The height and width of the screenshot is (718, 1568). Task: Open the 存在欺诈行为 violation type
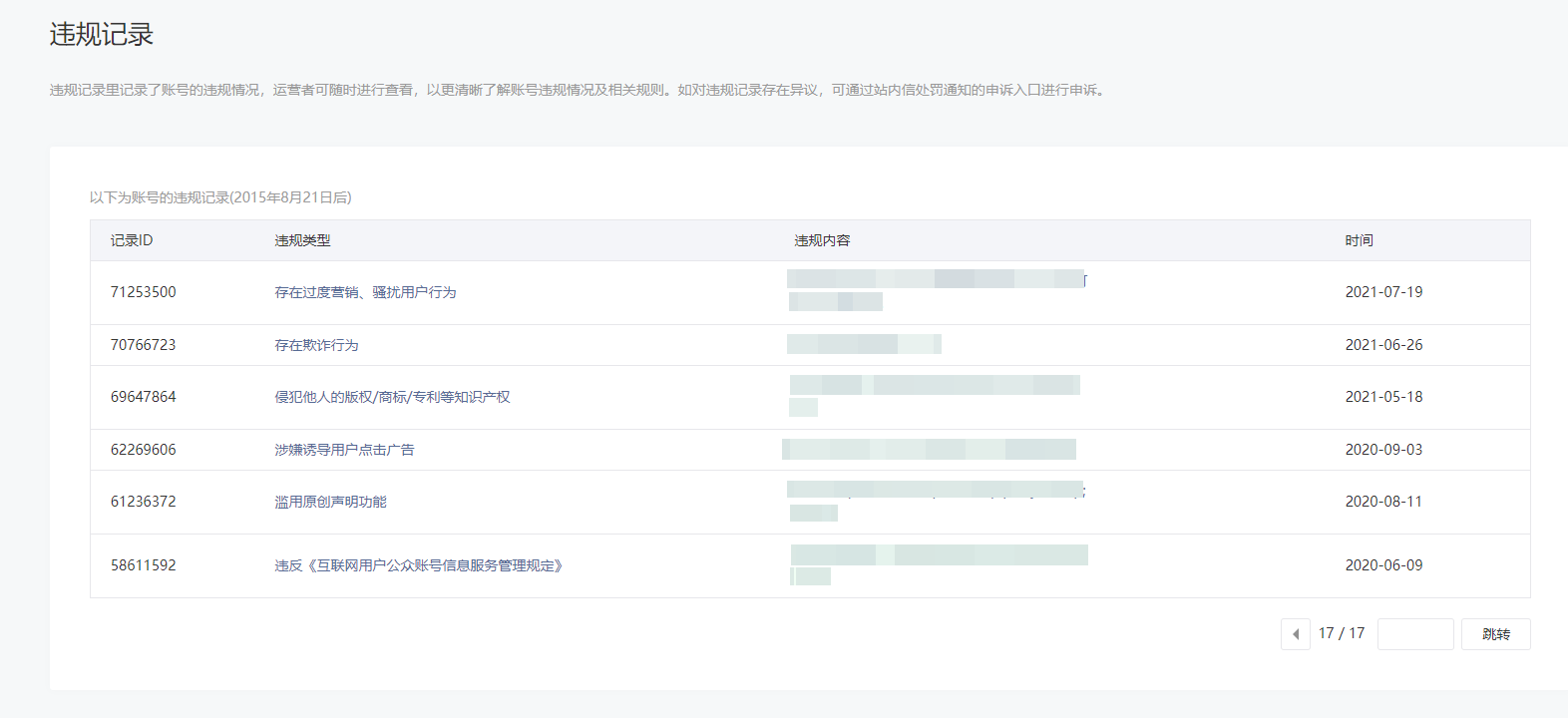(316, 345)
